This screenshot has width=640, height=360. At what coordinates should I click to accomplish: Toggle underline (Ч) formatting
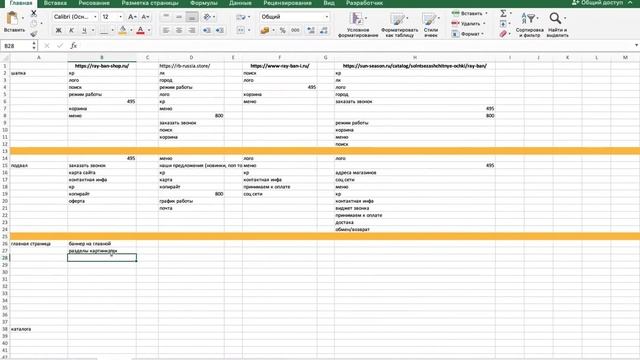click(x=84, y=31)
